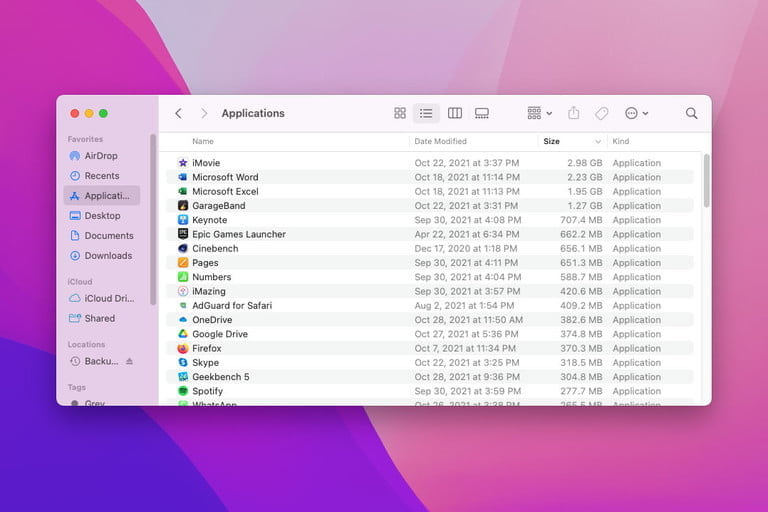Open AirDrop in the sidebar

tap(102, 155)
